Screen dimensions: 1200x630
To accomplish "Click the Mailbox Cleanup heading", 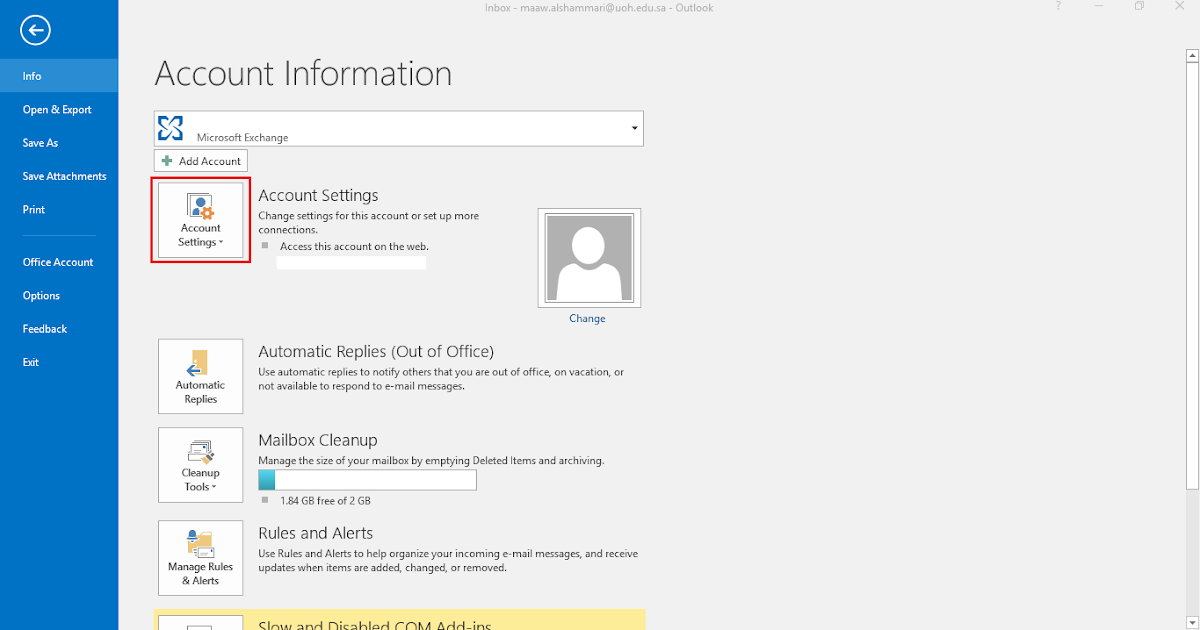I will tap(318, 440).
